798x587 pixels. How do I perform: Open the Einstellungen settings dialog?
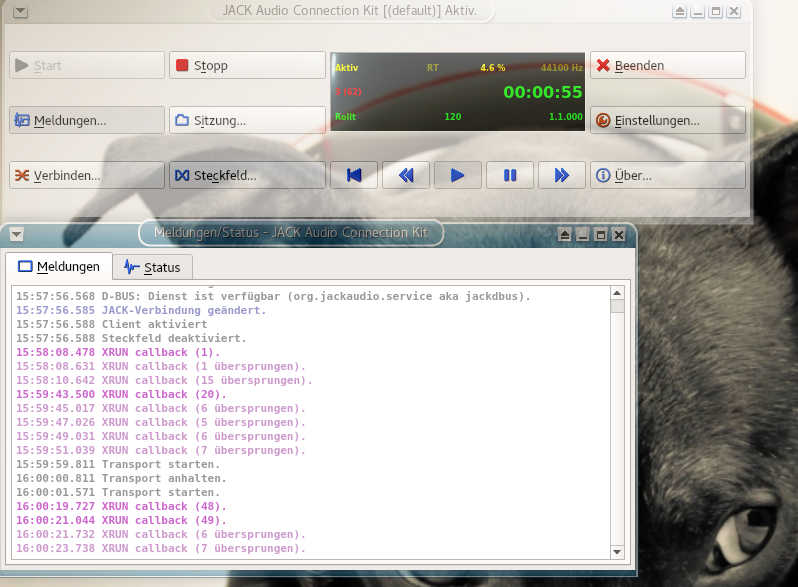[x=667, y=120]
